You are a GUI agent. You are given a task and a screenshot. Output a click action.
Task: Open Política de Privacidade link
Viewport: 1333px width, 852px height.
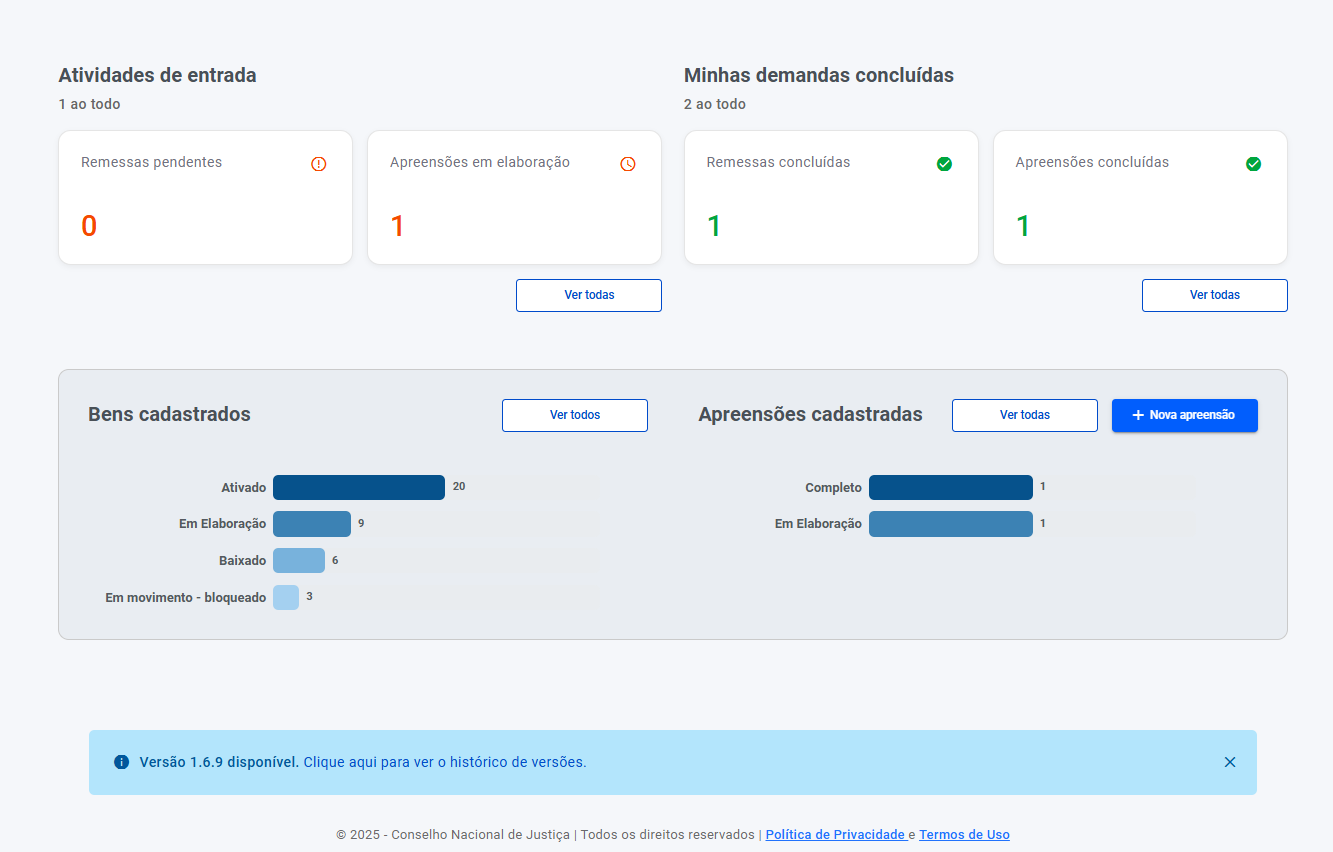click(x=835, y=835)
